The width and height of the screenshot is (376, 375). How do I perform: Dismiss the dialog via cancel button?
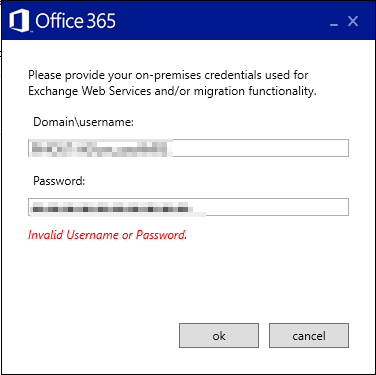pos(309,335)
